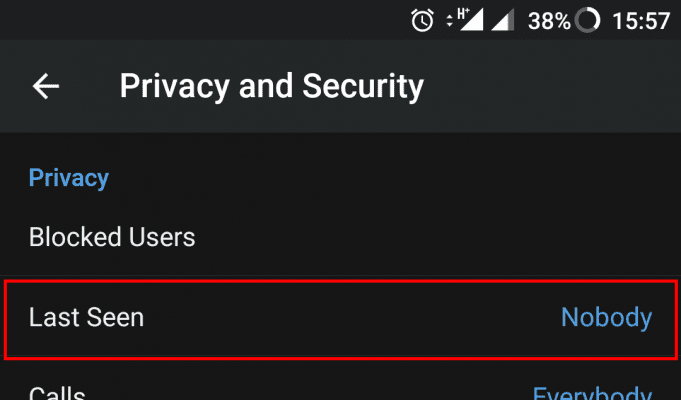Tap empty space right of Blocked Users

click(434, 237)
